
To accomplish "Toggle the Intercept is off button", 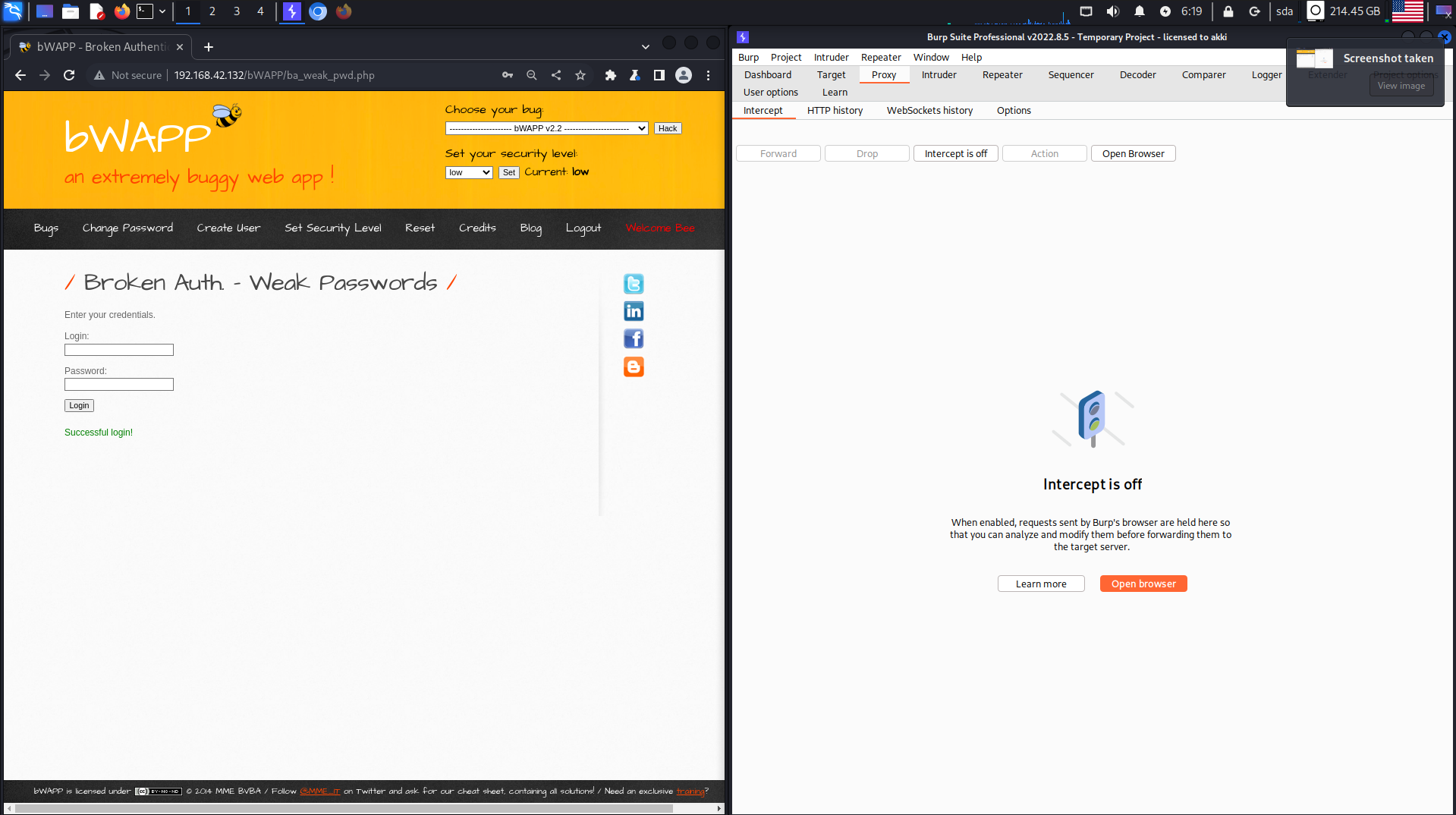I will pos(955,153).
